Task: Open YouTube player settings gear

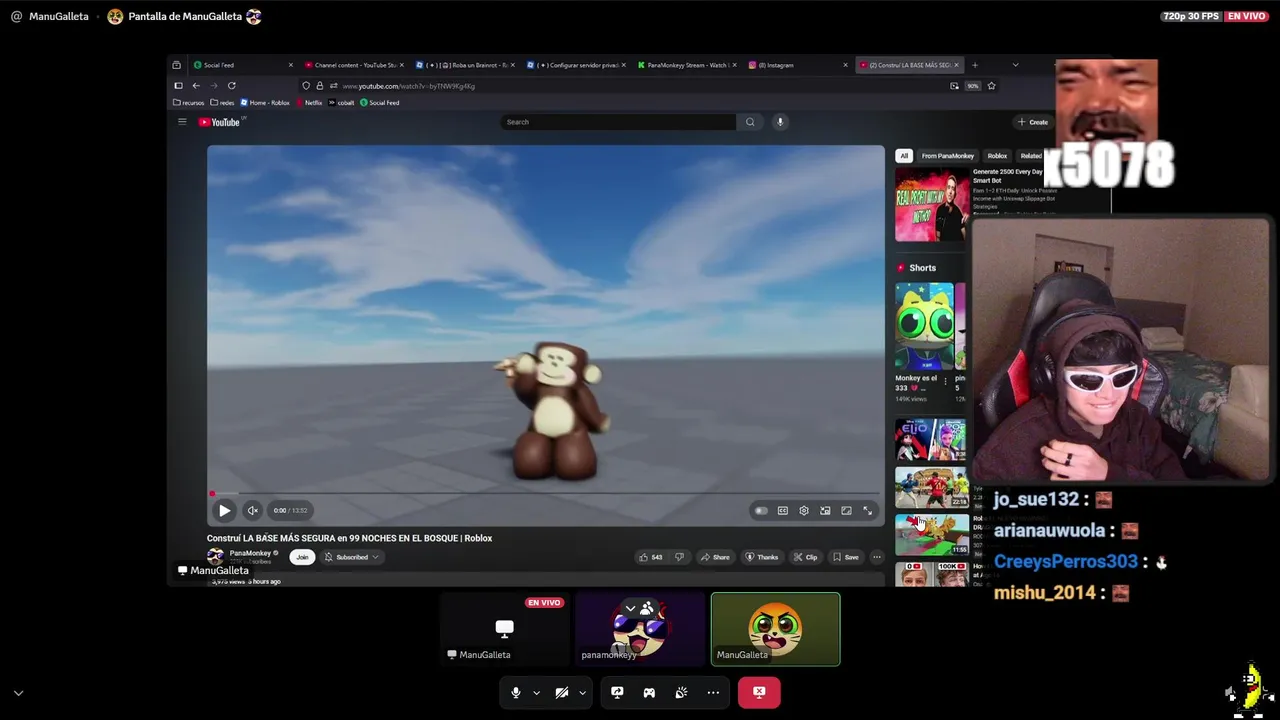Action: 804,511
